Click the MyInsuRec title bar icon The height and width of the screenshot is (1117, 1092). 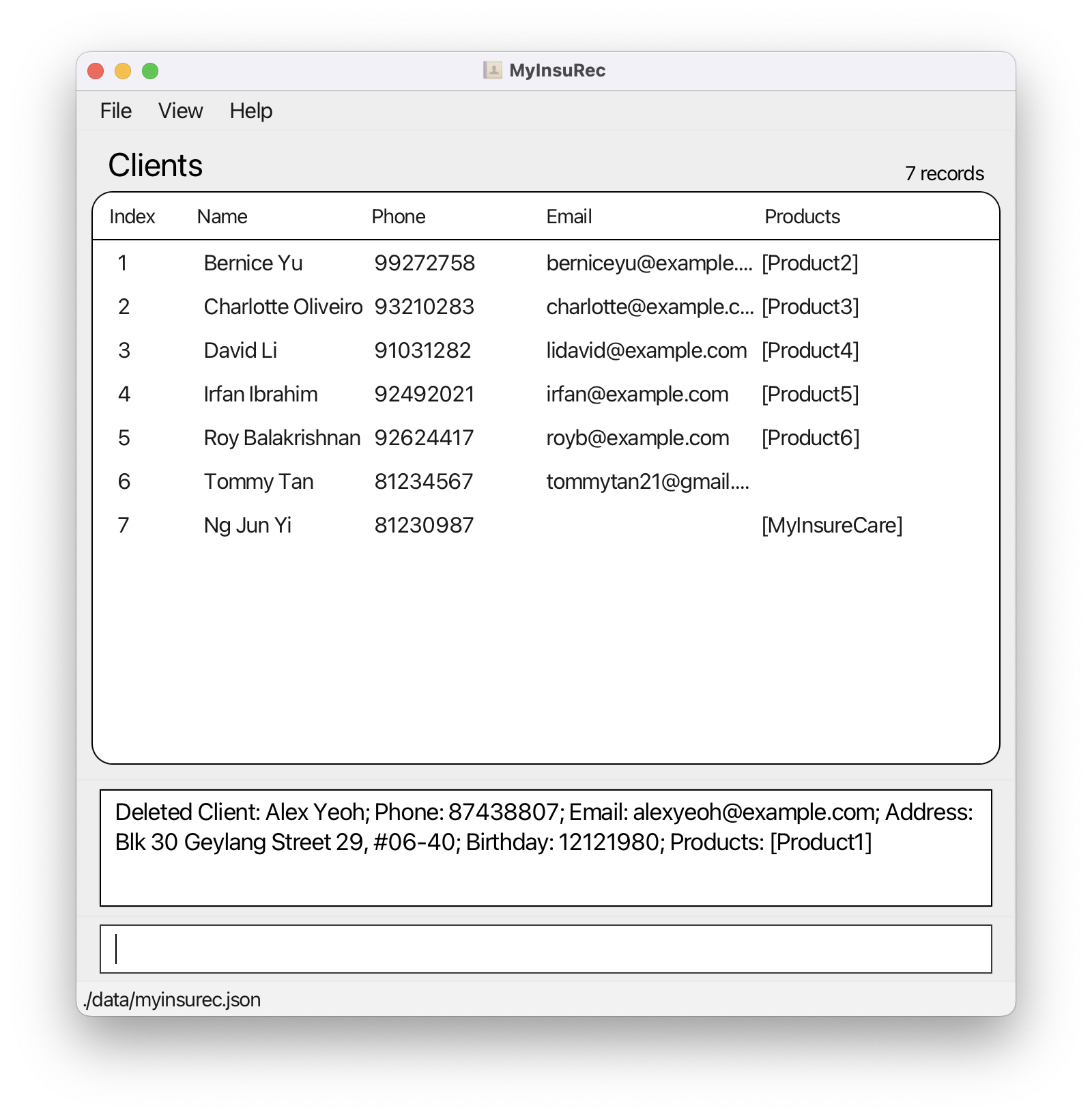[x=492, y=70]
